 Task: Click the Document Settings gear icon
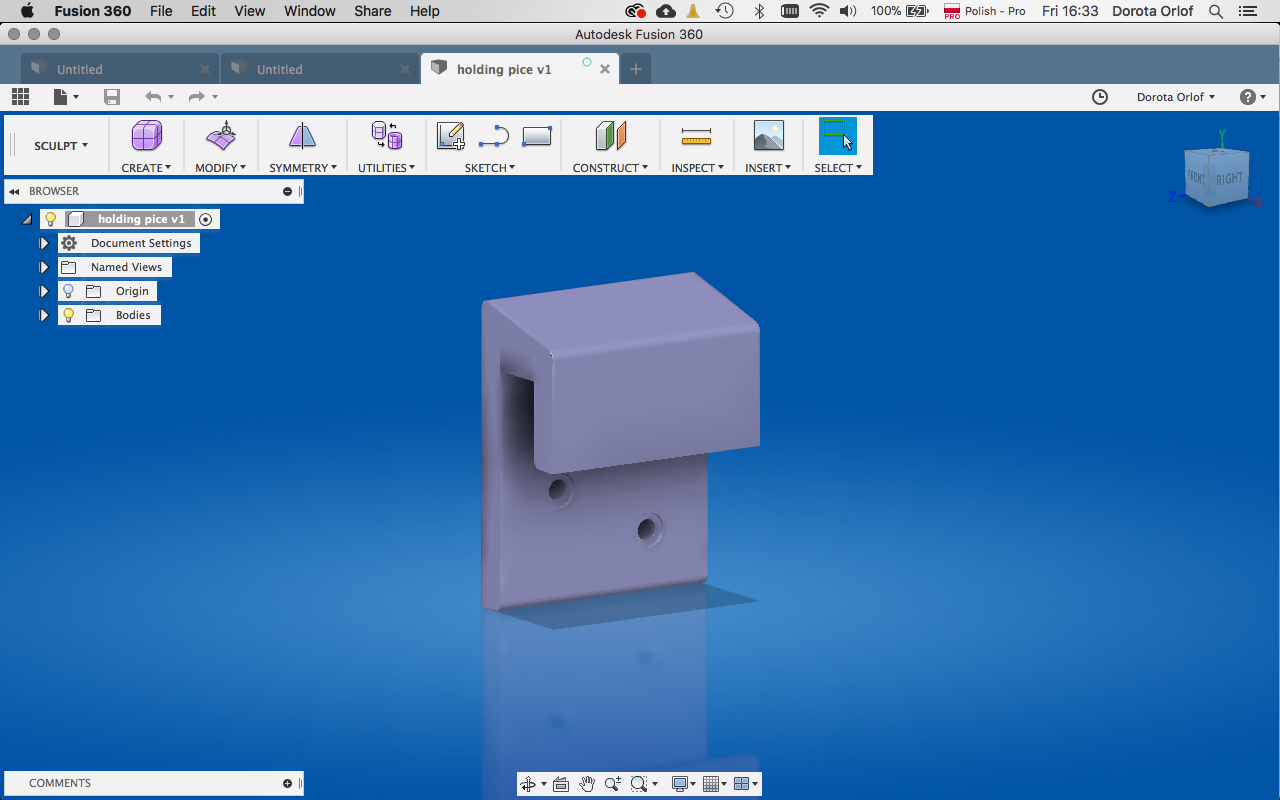(69, 243)
